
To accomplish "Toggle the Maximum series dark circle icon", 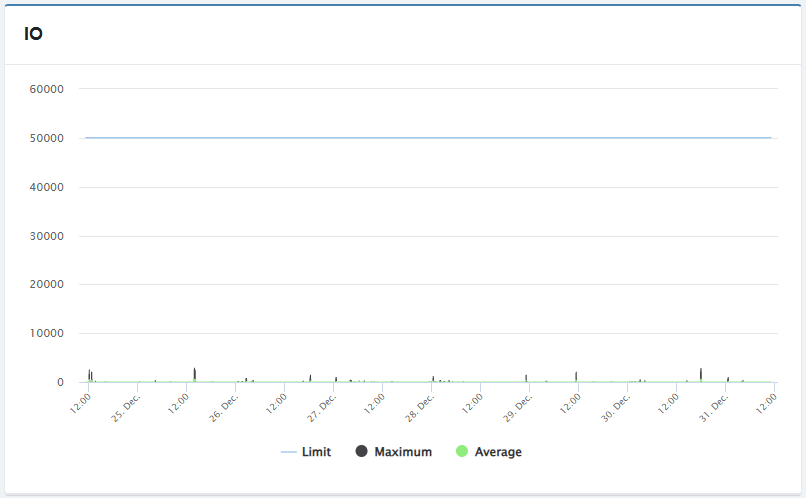I will pyautogui.click(x=362, y=452).
